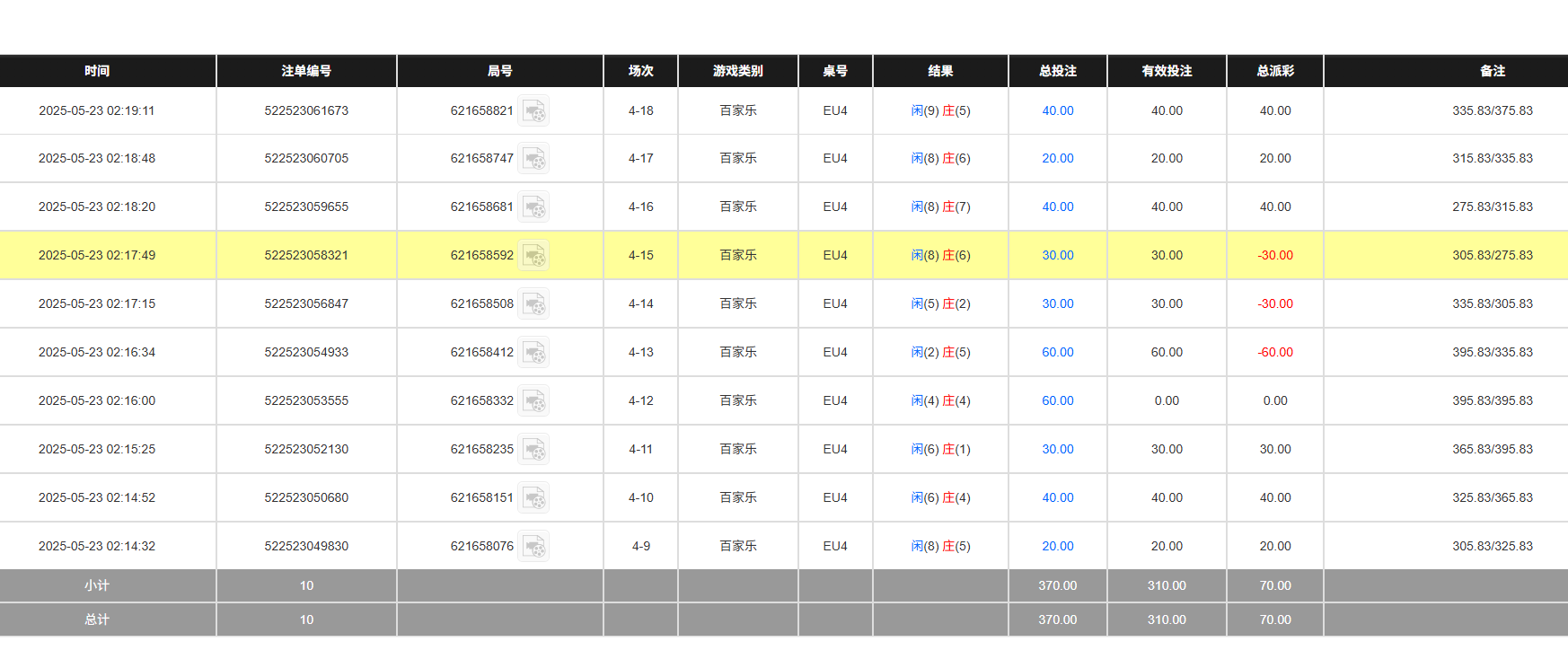Open the 30.00 total bet link for round 4-11

[x=1057, y=449]
